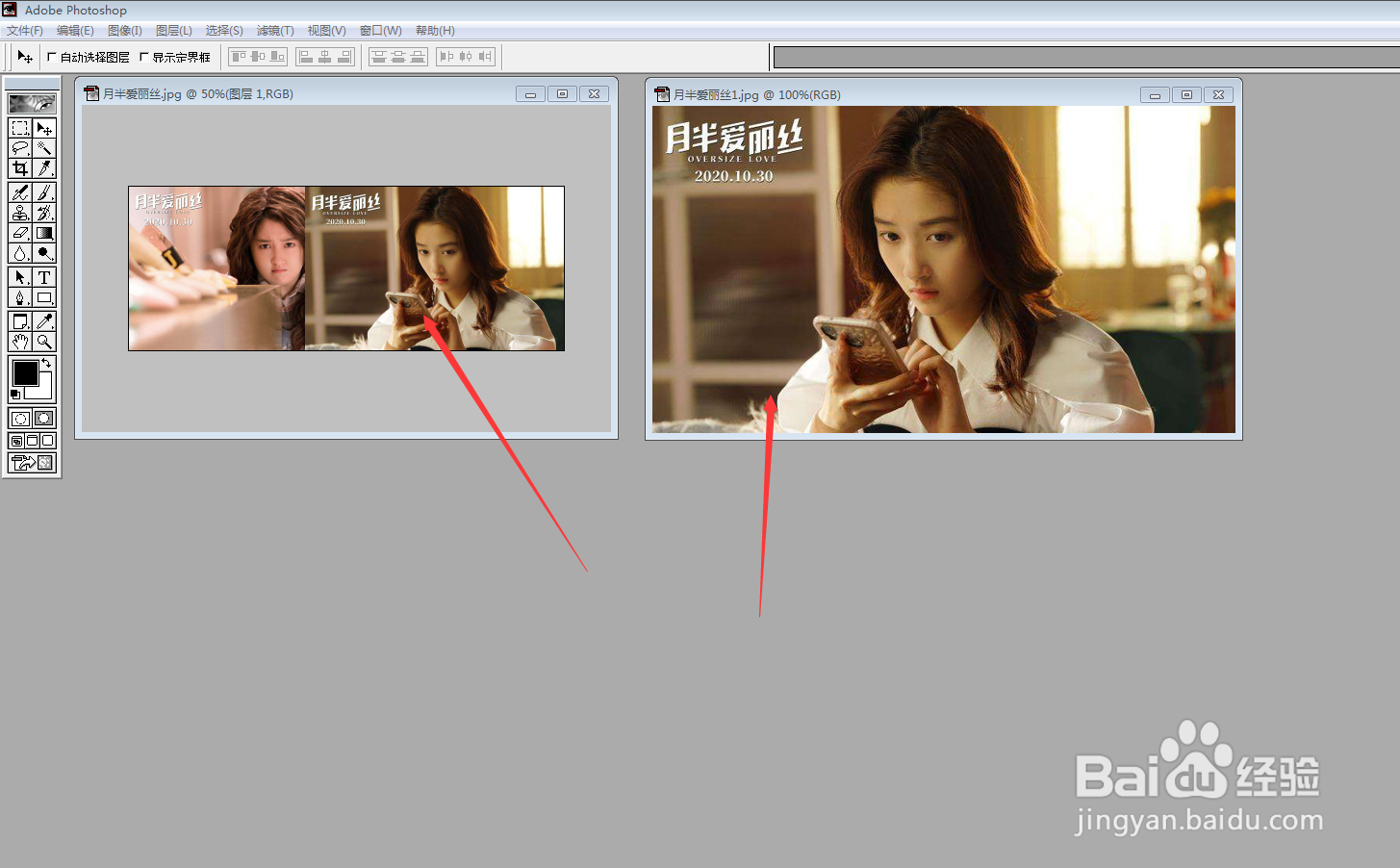Open the 图像(I) menu
The image size is (1400, 868).
point(125,31)
